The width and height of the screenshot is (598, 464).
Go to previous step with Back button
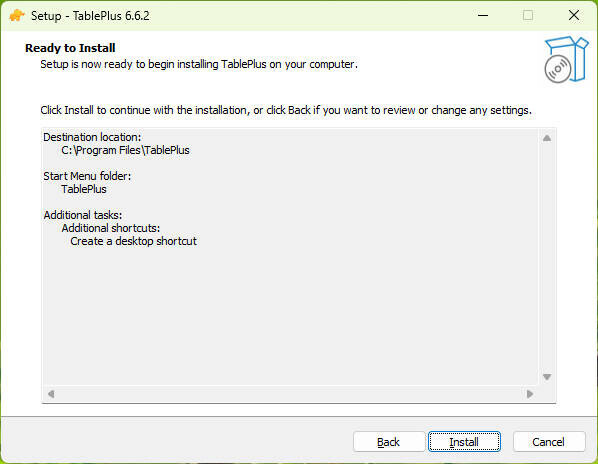(389, 442)
